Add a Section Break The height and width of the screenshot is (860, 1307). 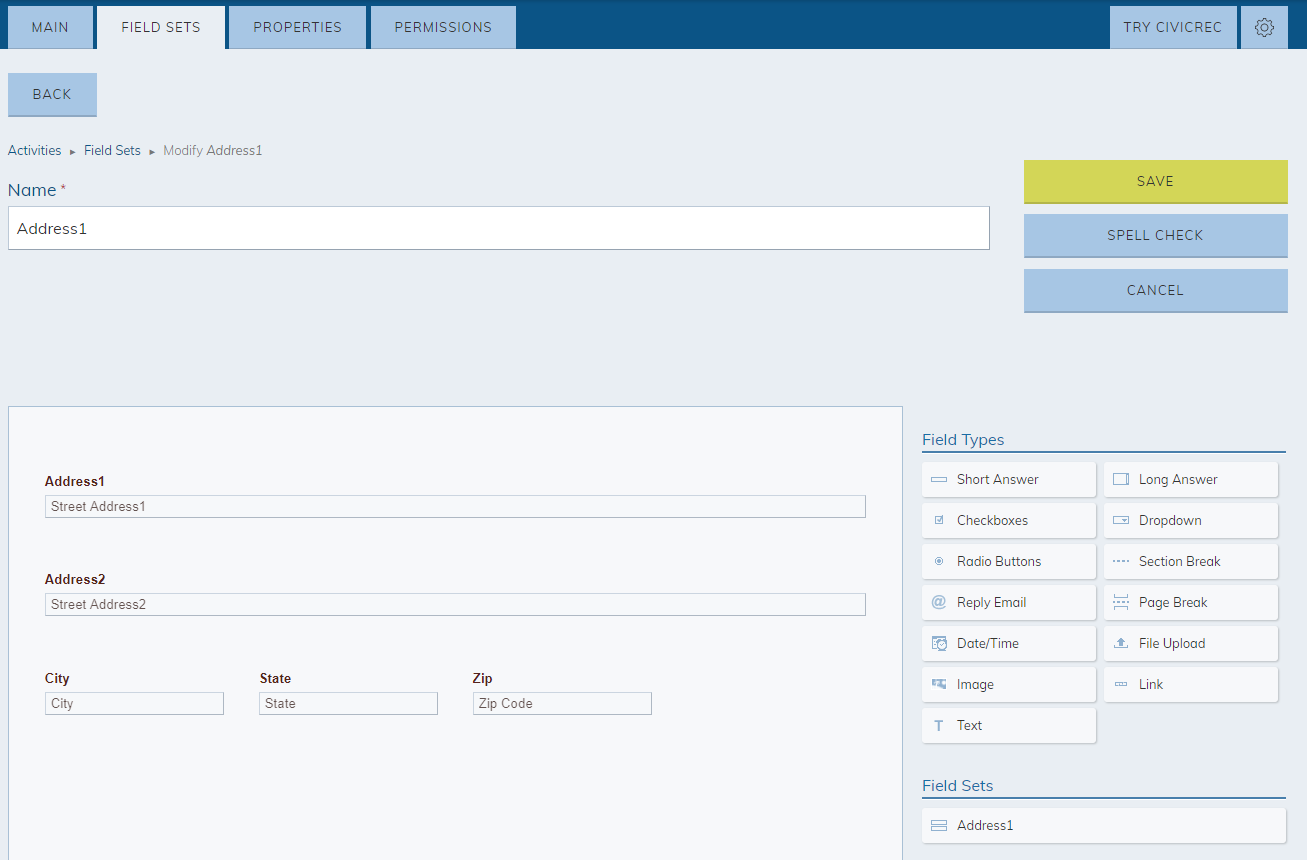[x=1191, y=562]
